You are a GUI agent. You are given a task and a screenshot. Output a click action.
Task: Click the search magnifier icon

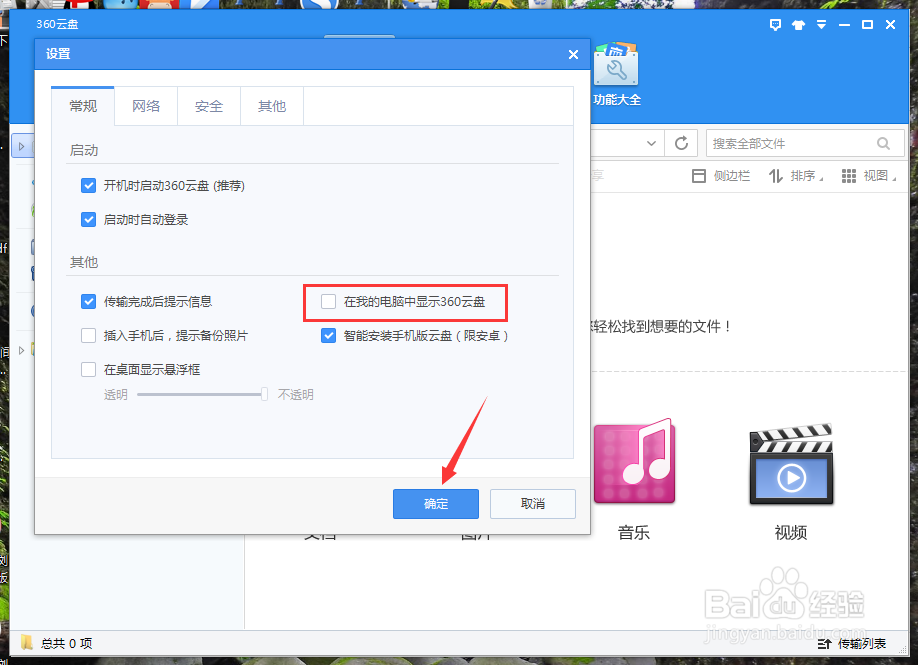coord(883,143)
